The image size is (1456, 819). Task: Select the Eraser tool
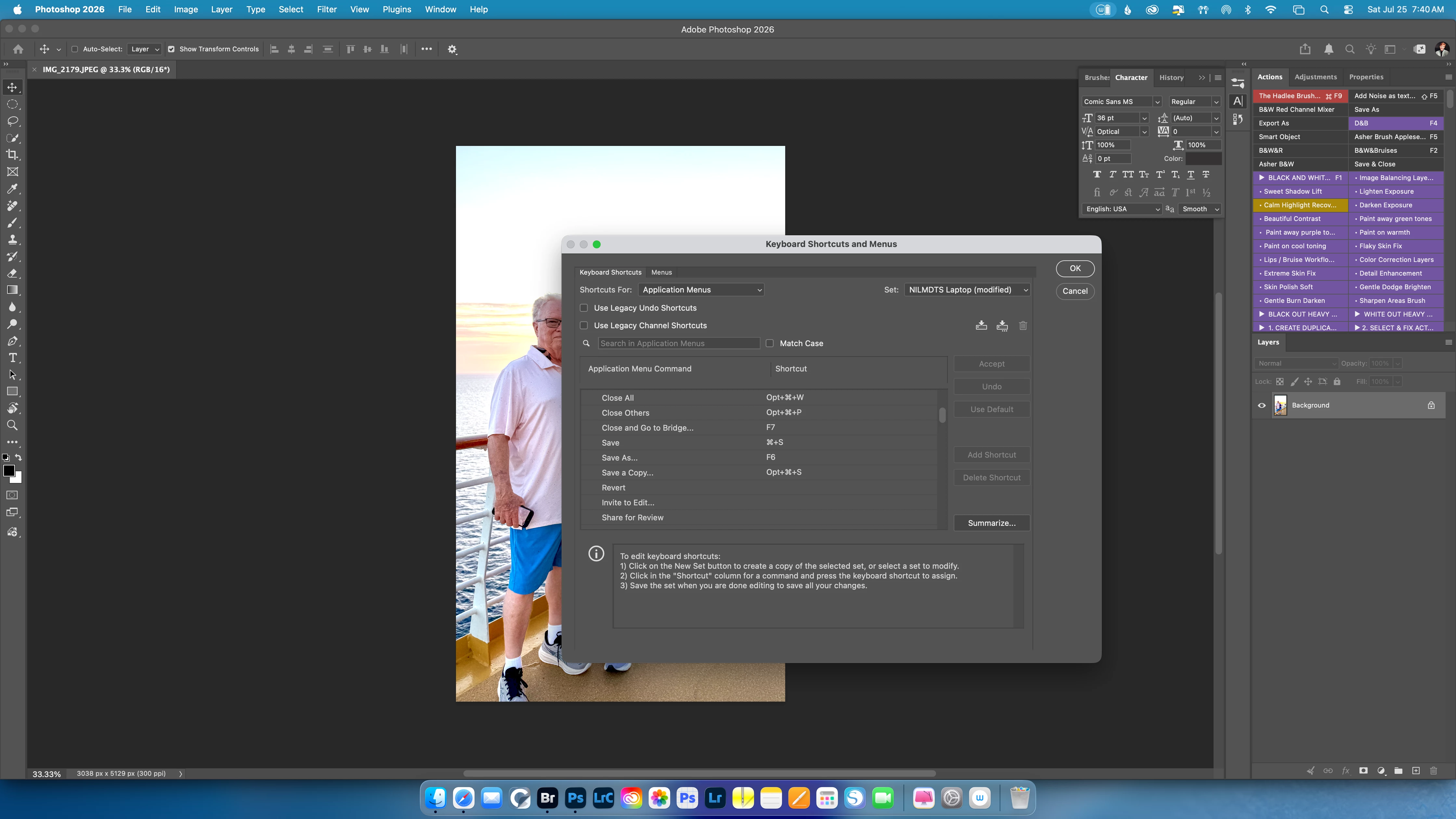pyautogui.click(x=12, y=273)
